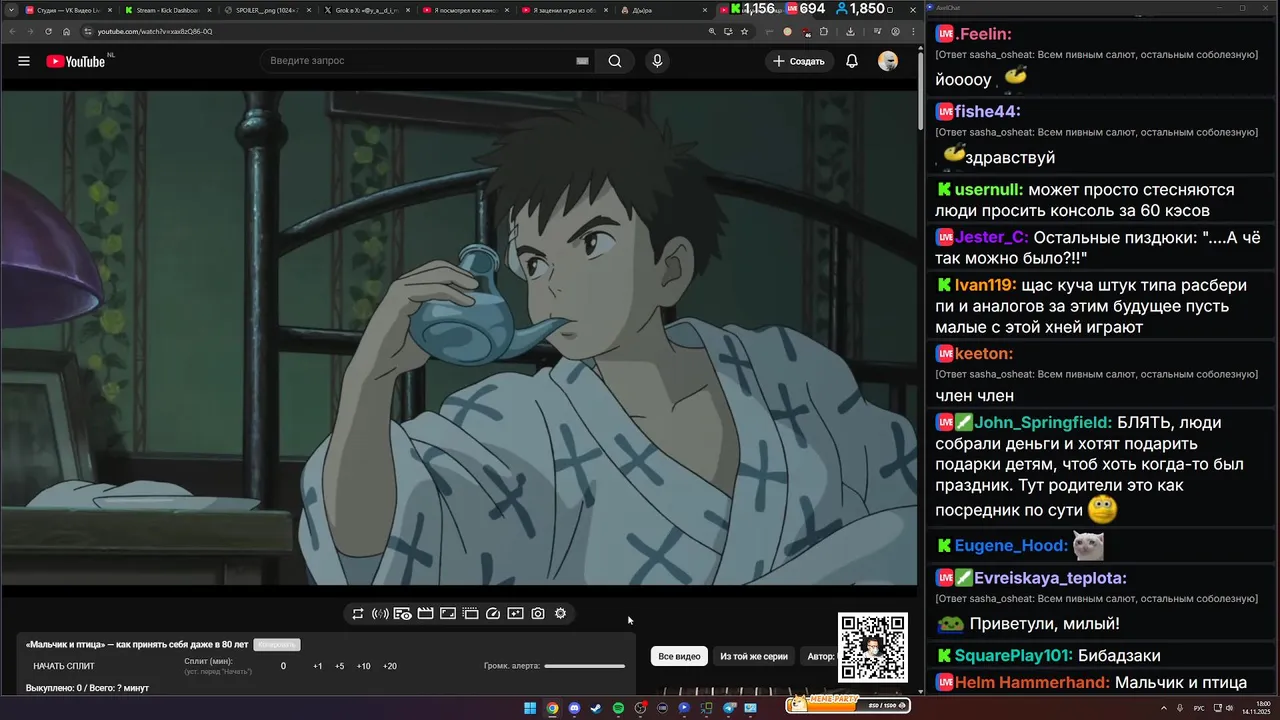Switch to the SPOILER png browser tab
This screenshot has height=720, width=1280.
point(266,10)
